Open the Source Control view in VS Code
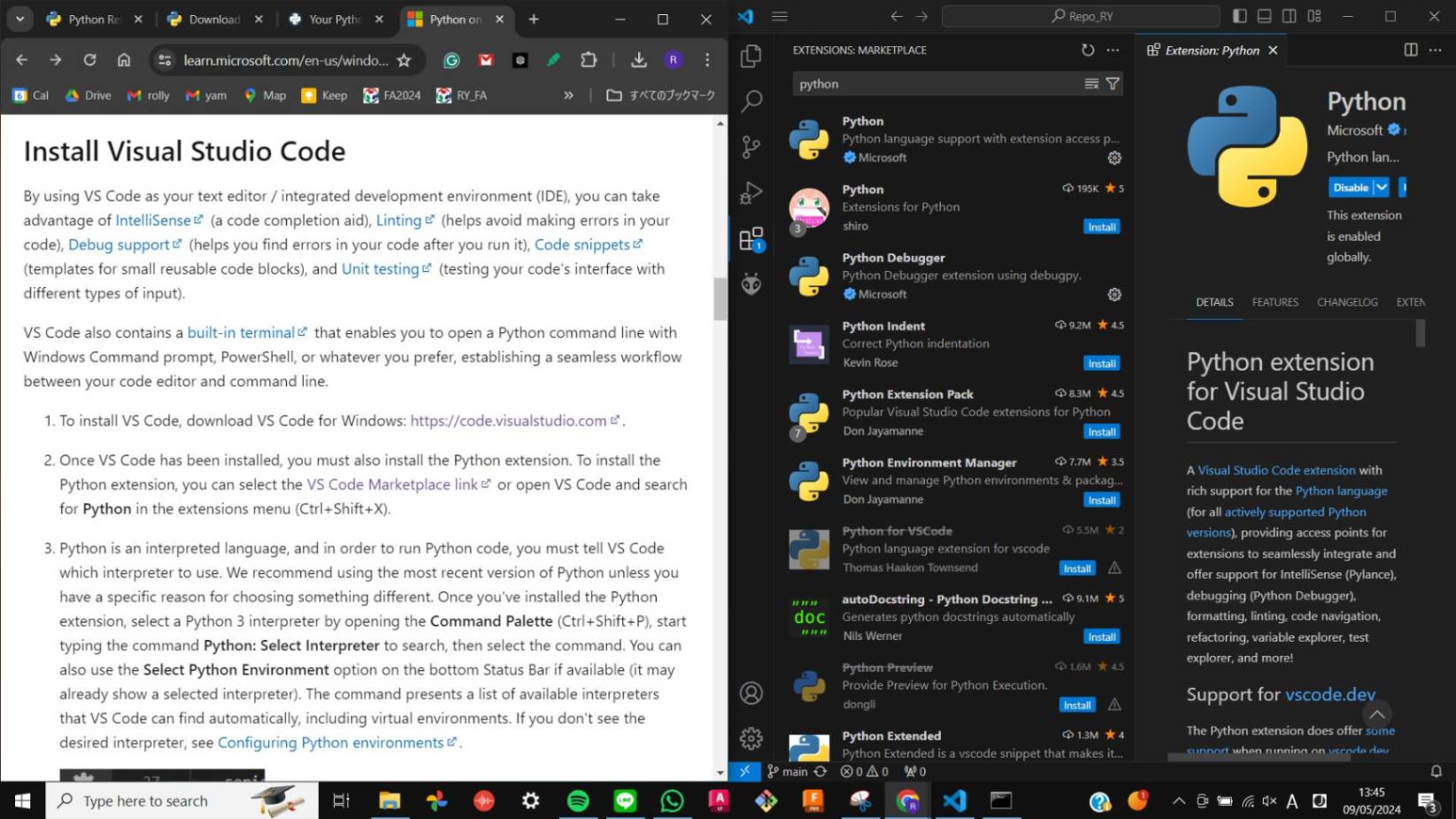 coord(751,147)
